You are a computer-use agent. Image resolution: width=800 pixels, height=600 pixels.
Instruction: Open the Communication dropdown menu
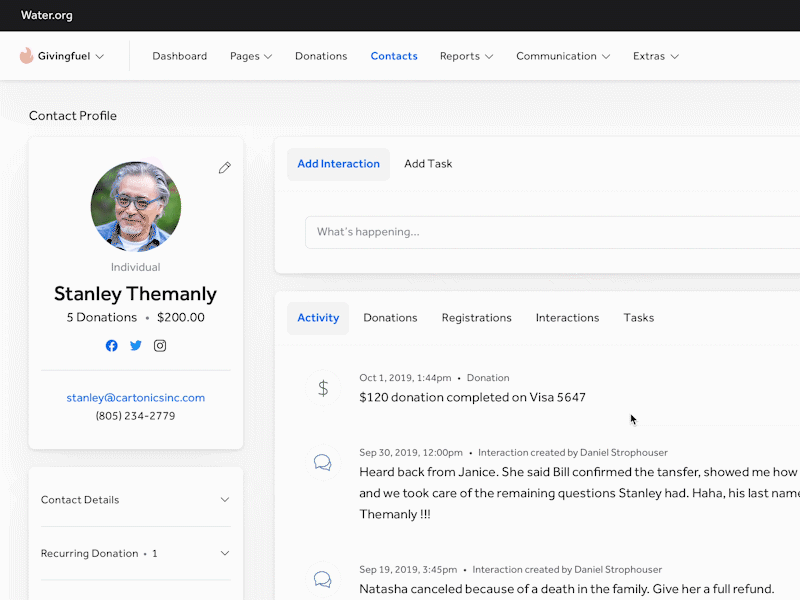563,56
